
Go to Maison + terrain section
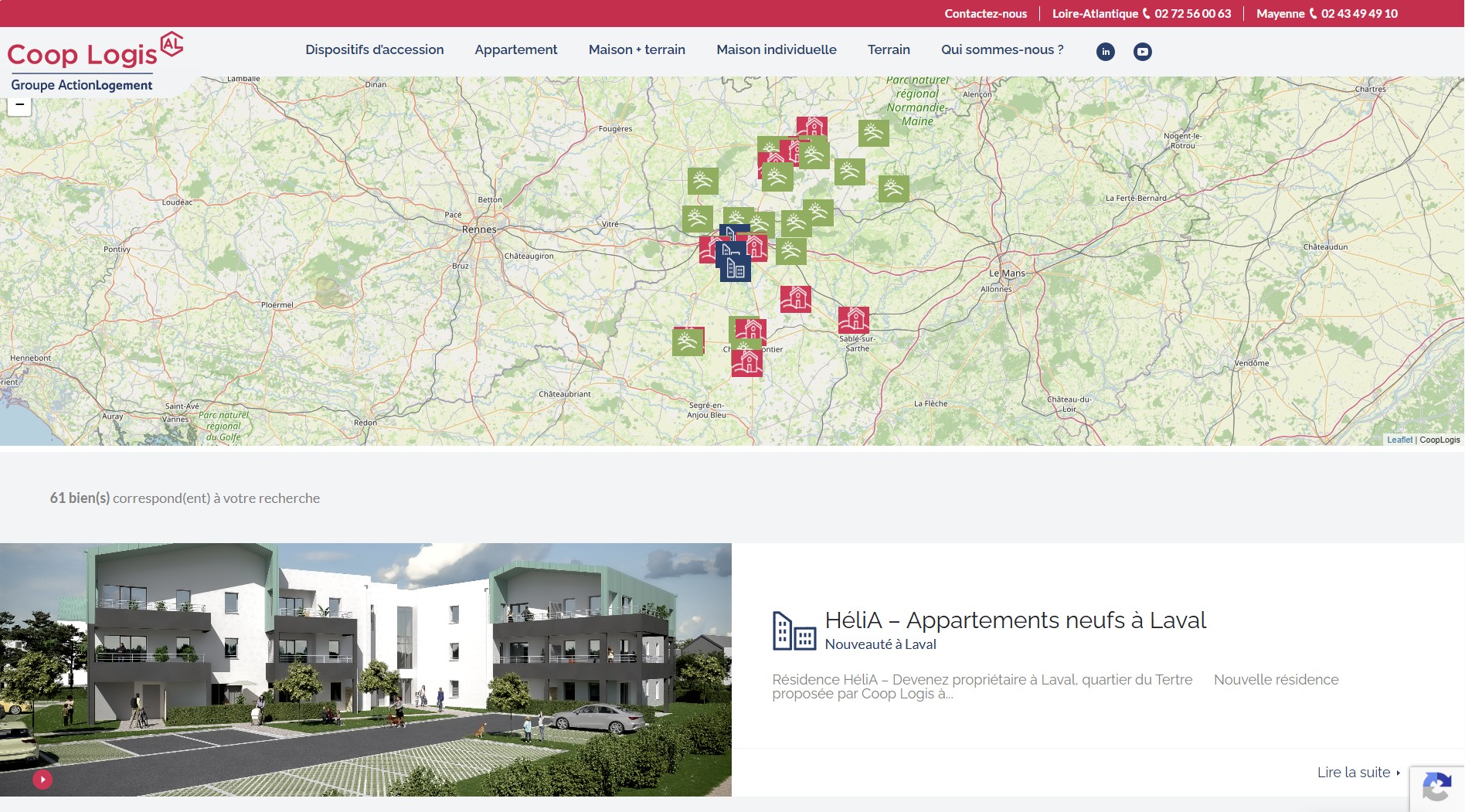(x=637, y=49)
